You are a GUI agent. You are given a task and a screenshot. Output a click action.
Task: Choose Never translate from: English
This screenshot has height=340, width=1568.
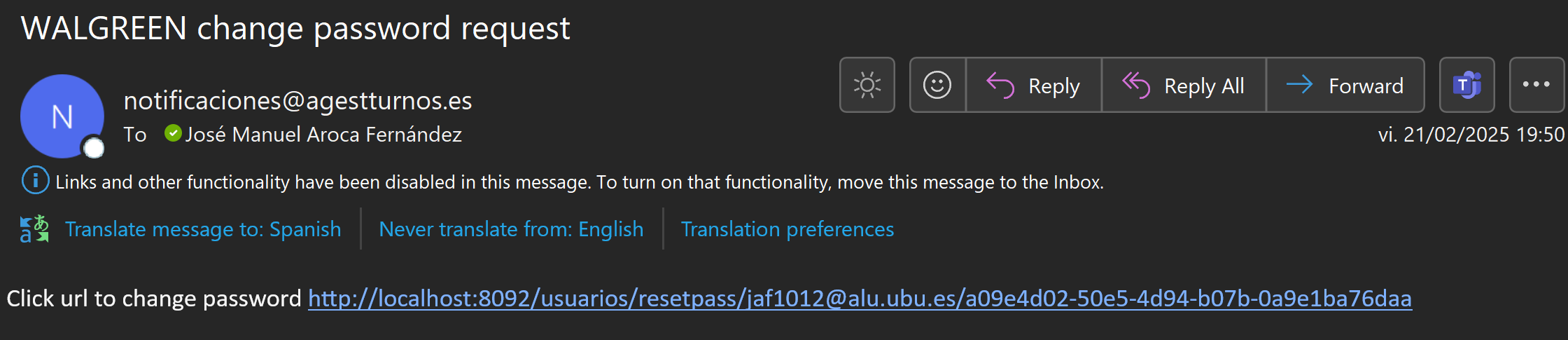511,229
